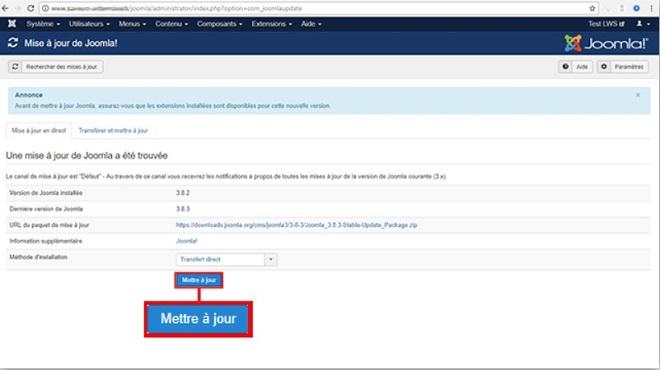Open the Utilisateurs menu
The image size is (660, 370).
[89, 24]
